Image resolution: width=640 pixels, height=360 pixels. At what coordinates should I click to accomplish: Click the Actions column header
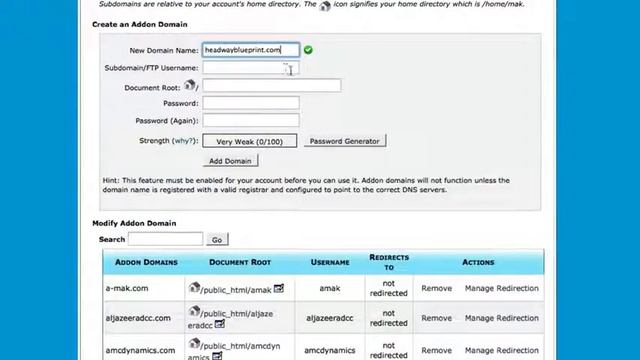pos(478,262)
